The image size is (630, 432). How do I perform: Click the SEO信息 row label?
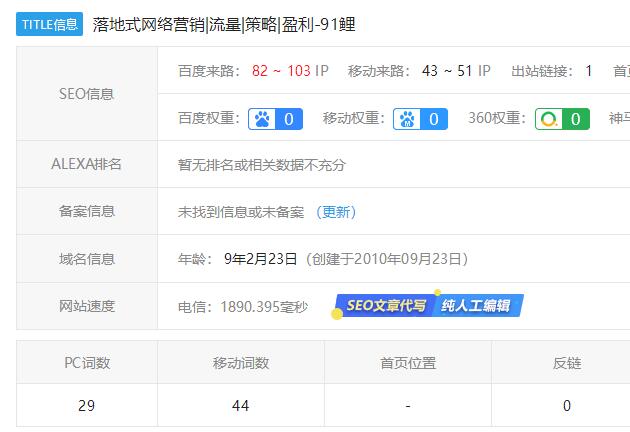click(87, 94)
